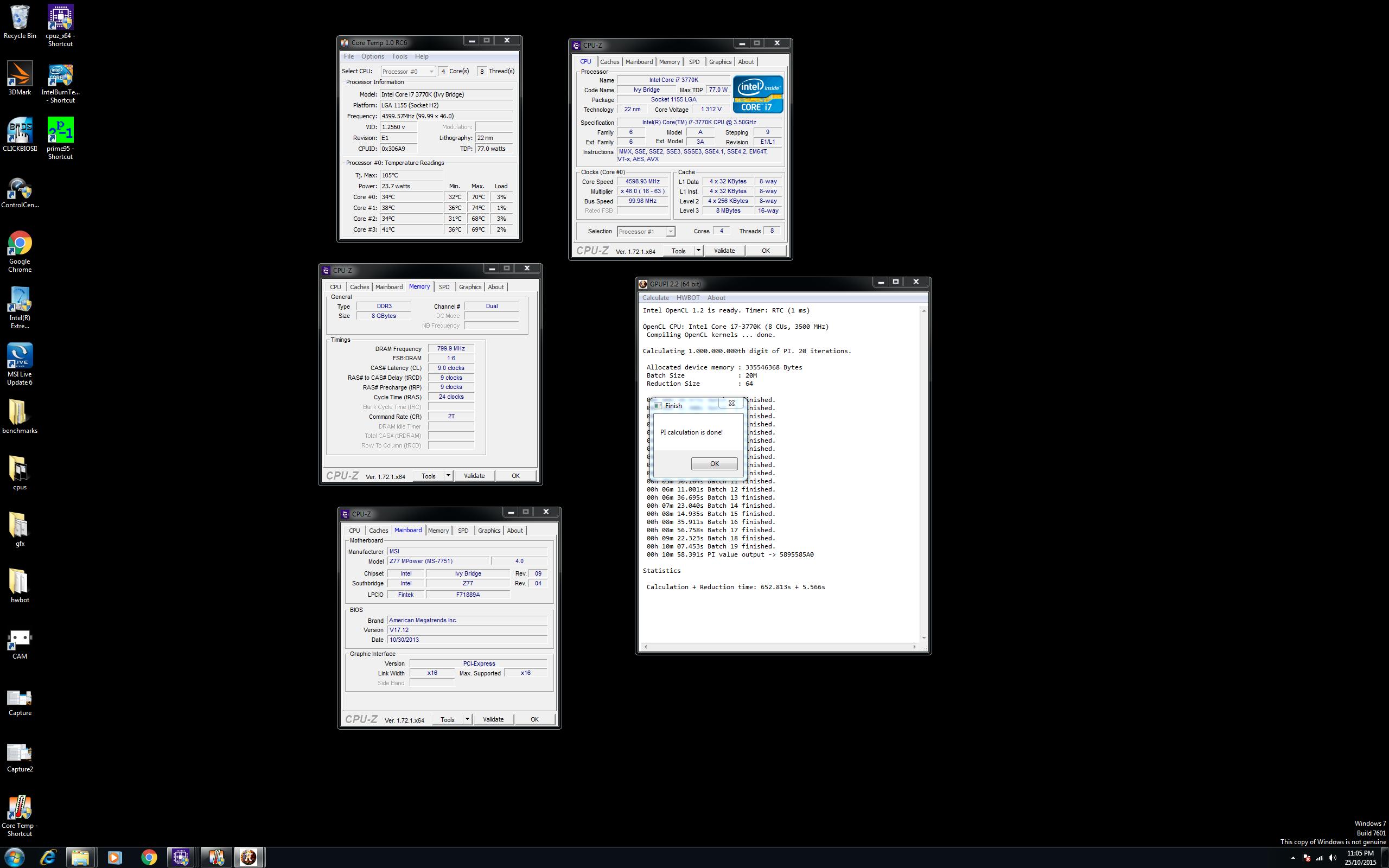Open the cpus folder icon
Screen dimensions: 1389x868
click(20, 474)
